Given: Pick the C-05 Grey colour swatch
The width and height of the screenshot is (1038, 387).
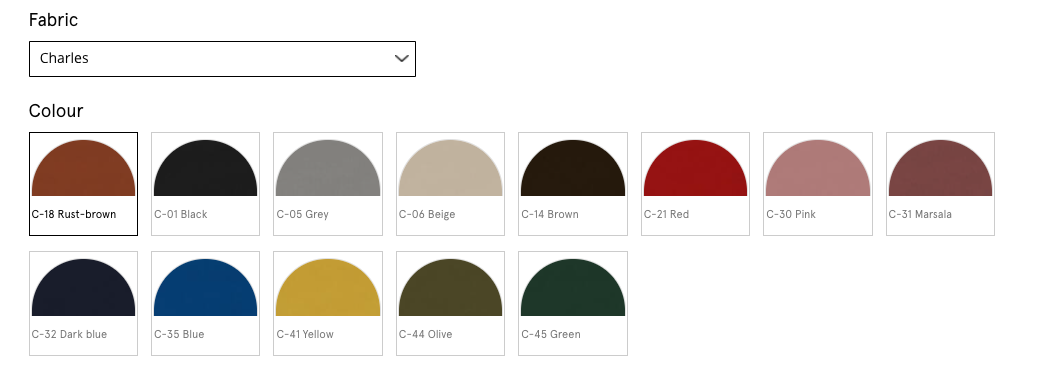Looking at the screenshot, I should click(x=328, y=184).
